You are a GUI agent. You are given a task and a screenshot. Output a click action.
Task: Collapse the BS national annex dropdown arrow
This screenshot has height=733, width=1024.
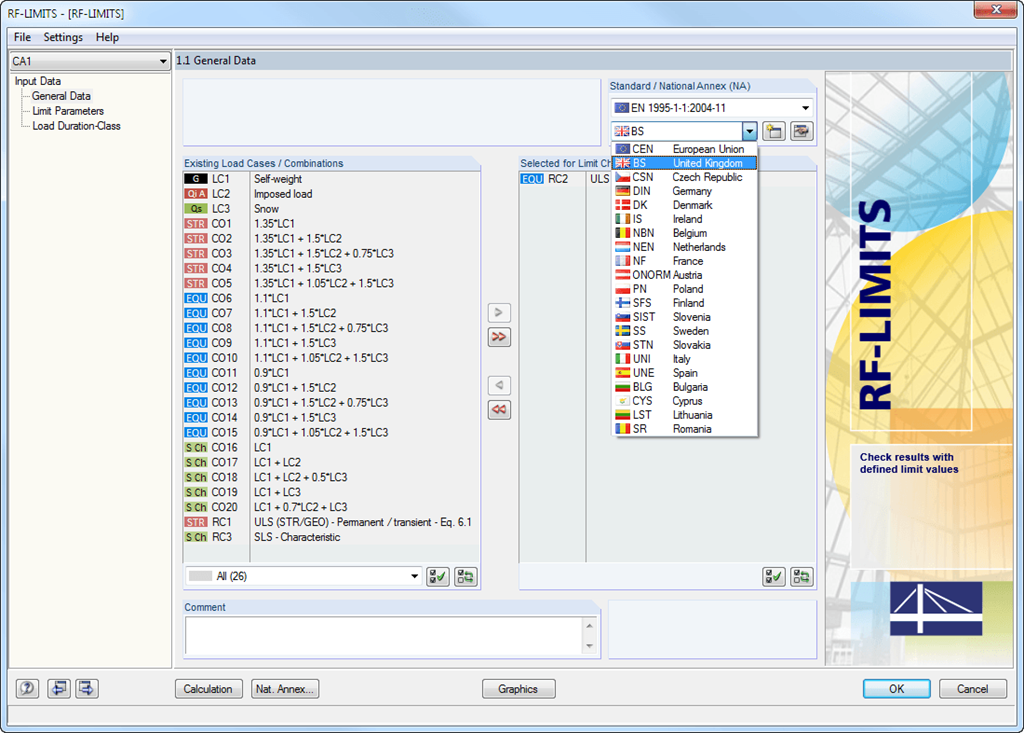[x=750, y=131]
